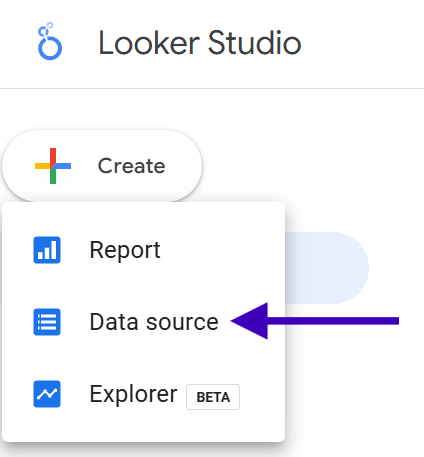
Task: Select Explorer from the Create menu
Action: click(x=143, y=394)
